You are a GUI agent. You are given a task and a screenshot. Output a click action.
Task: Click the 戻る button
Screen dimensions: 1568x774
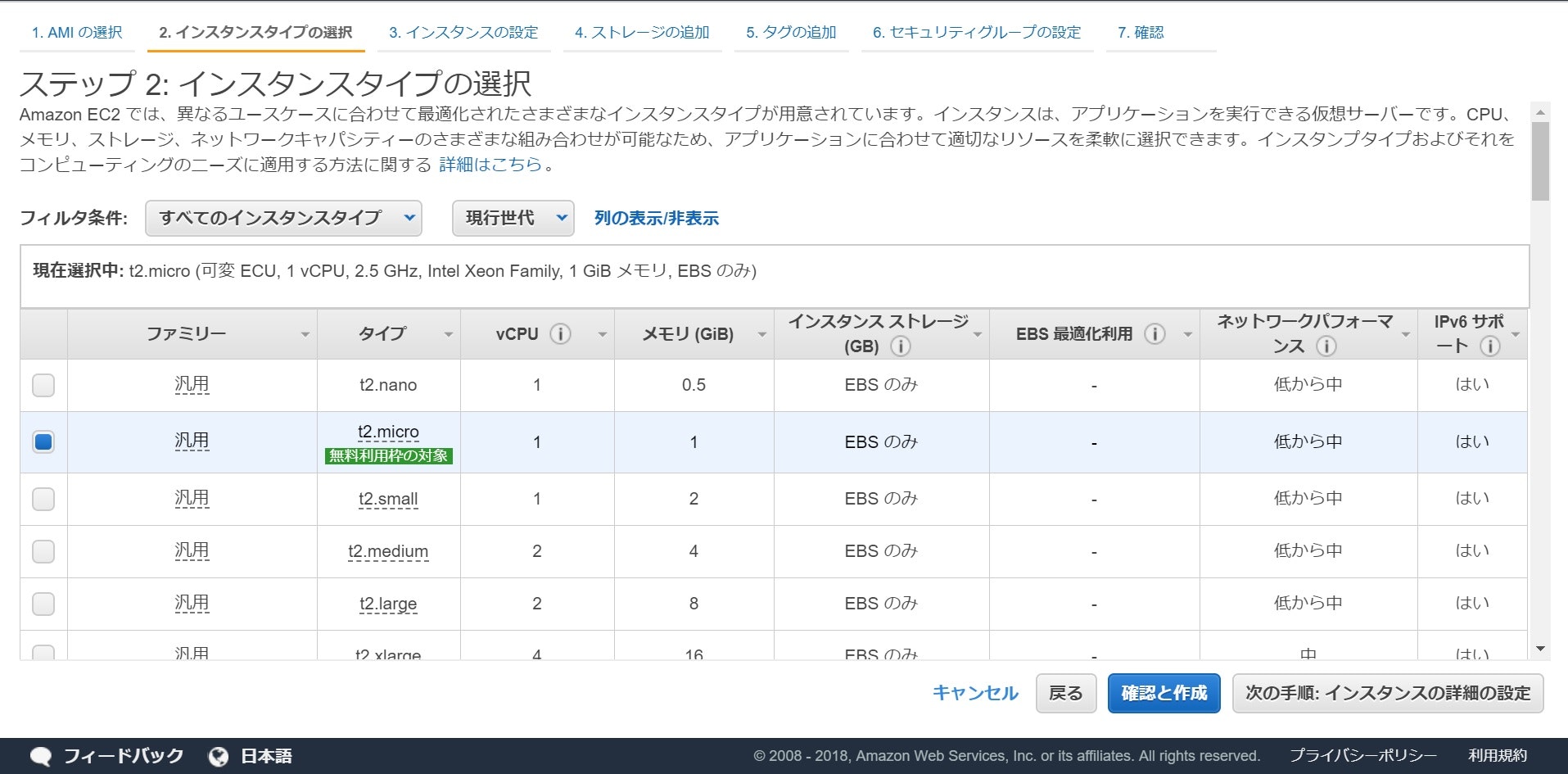point(1065,693)
